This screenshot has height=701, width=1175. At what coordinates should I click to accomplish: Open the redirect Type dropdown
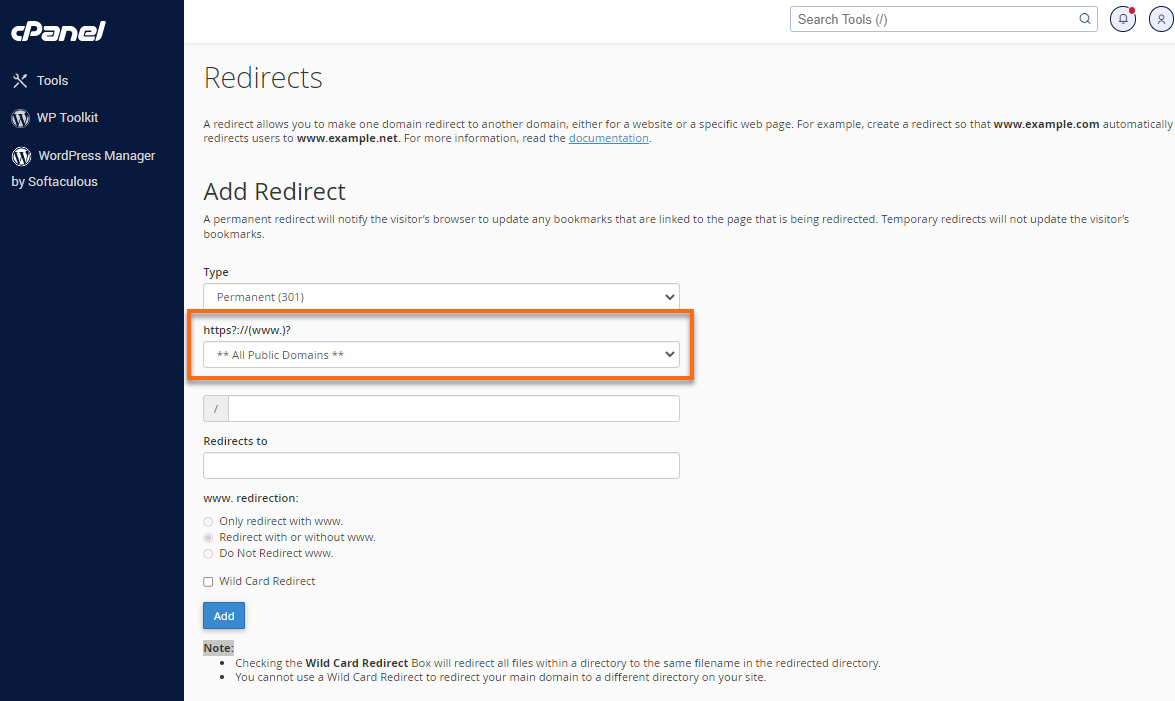pyautogui.click(x=441, y=296)
